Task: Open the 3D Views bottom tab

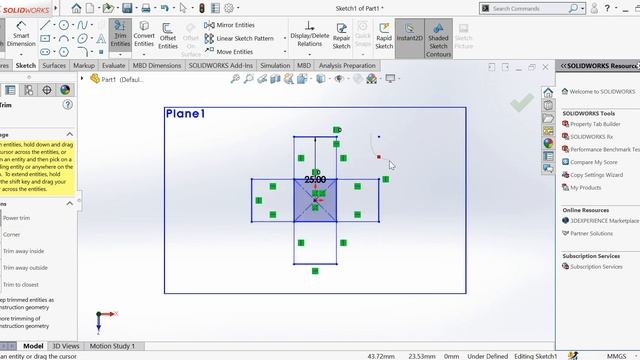Action: (x=65, y=346)
